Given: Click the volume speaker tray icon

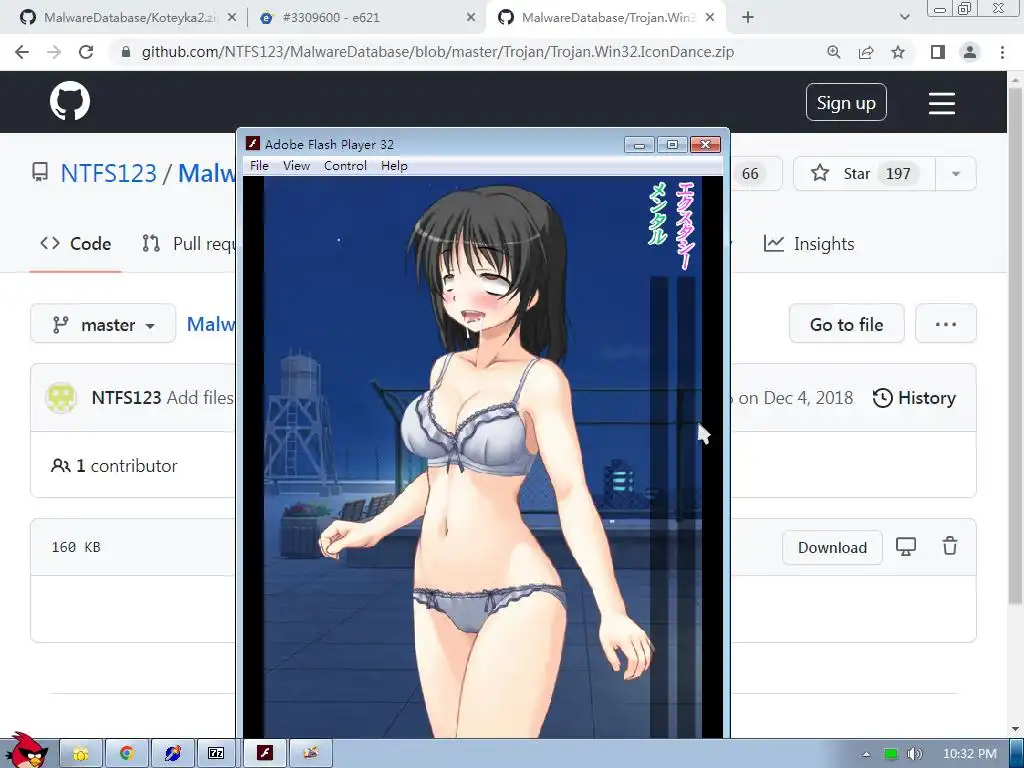Looking at the screenshot, I should [915, 754].
